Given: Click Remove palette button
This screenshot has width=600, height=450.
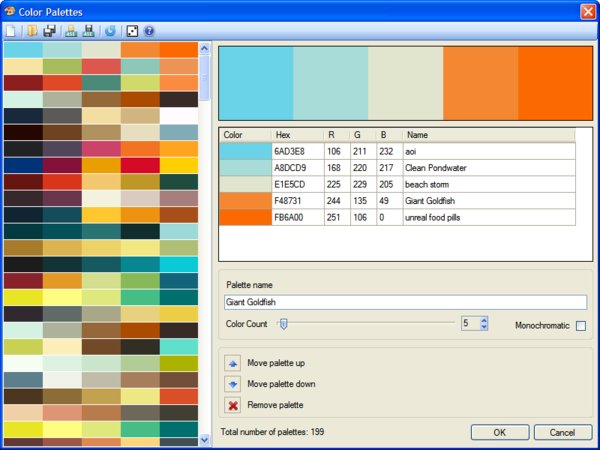Looking at the screenshot, I should click(x=233, y=405).
